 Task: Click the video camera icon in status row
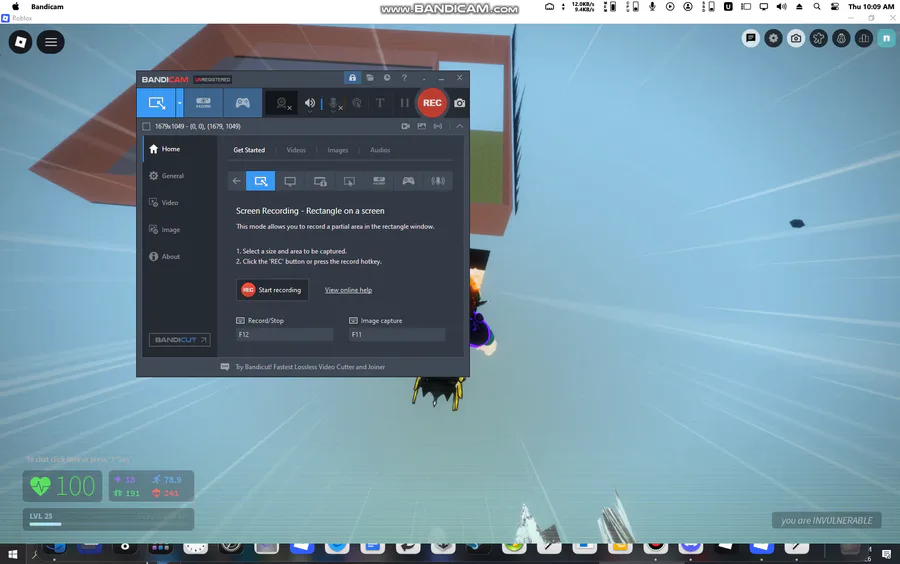(406, 126)
